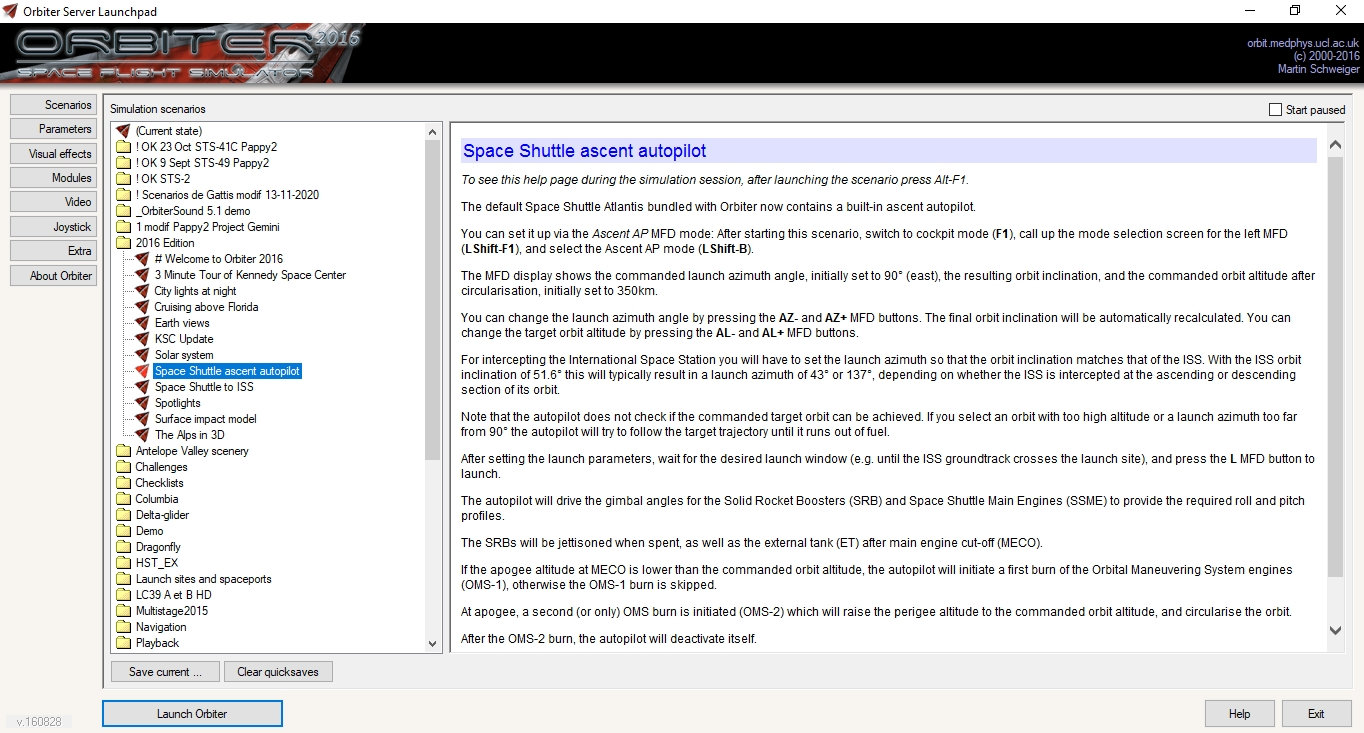Select the HST_EX folder
Image resolution: width=1364 pixels, height=733 pixels.
pos(156,563)
